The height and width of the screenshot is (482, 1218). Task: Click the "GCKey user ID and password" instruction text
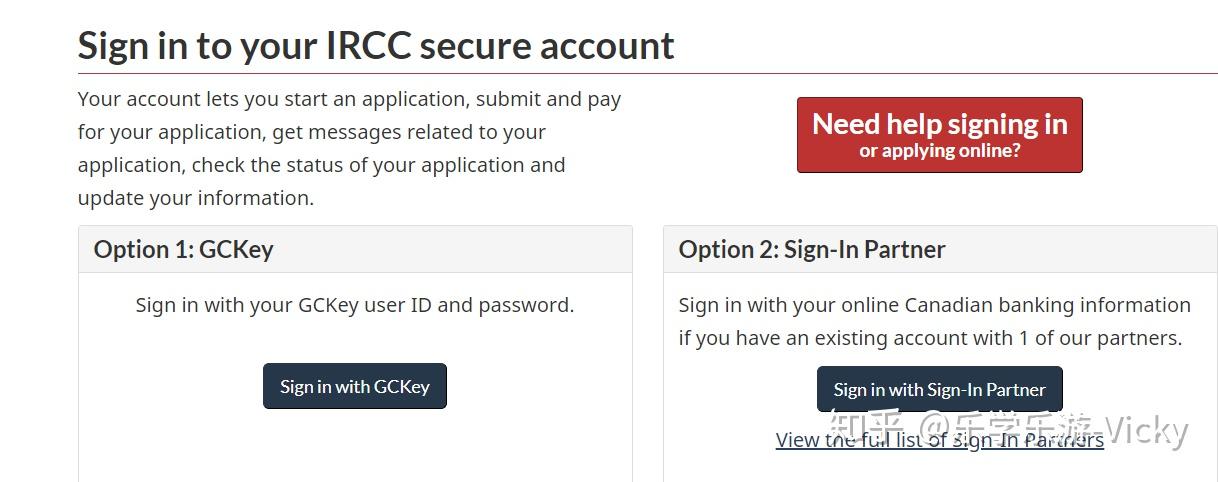coord(355,304)
